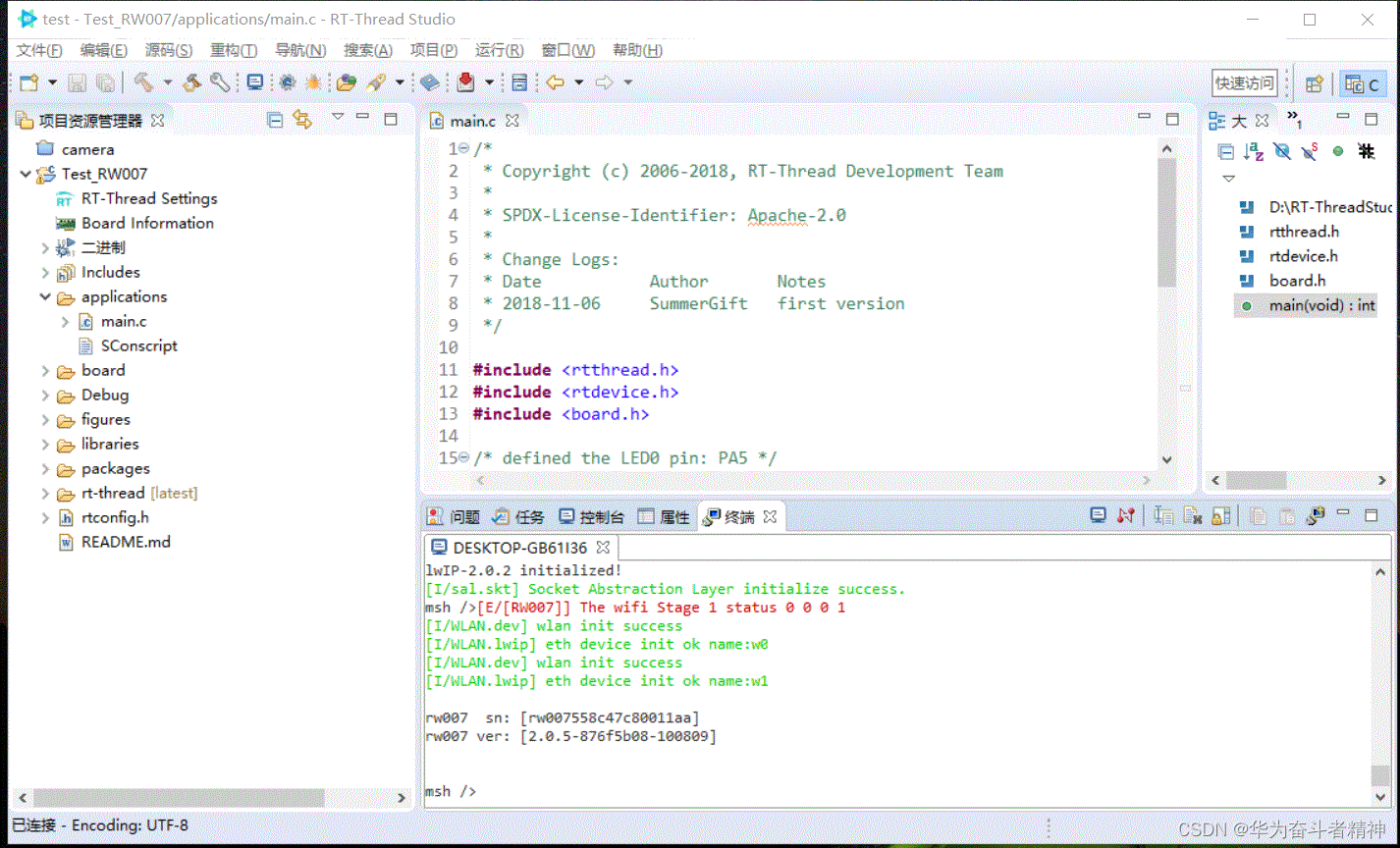Screen dimensions: 1400x848
Task: Click the Open Element folder icon
Action: (346, 83)
